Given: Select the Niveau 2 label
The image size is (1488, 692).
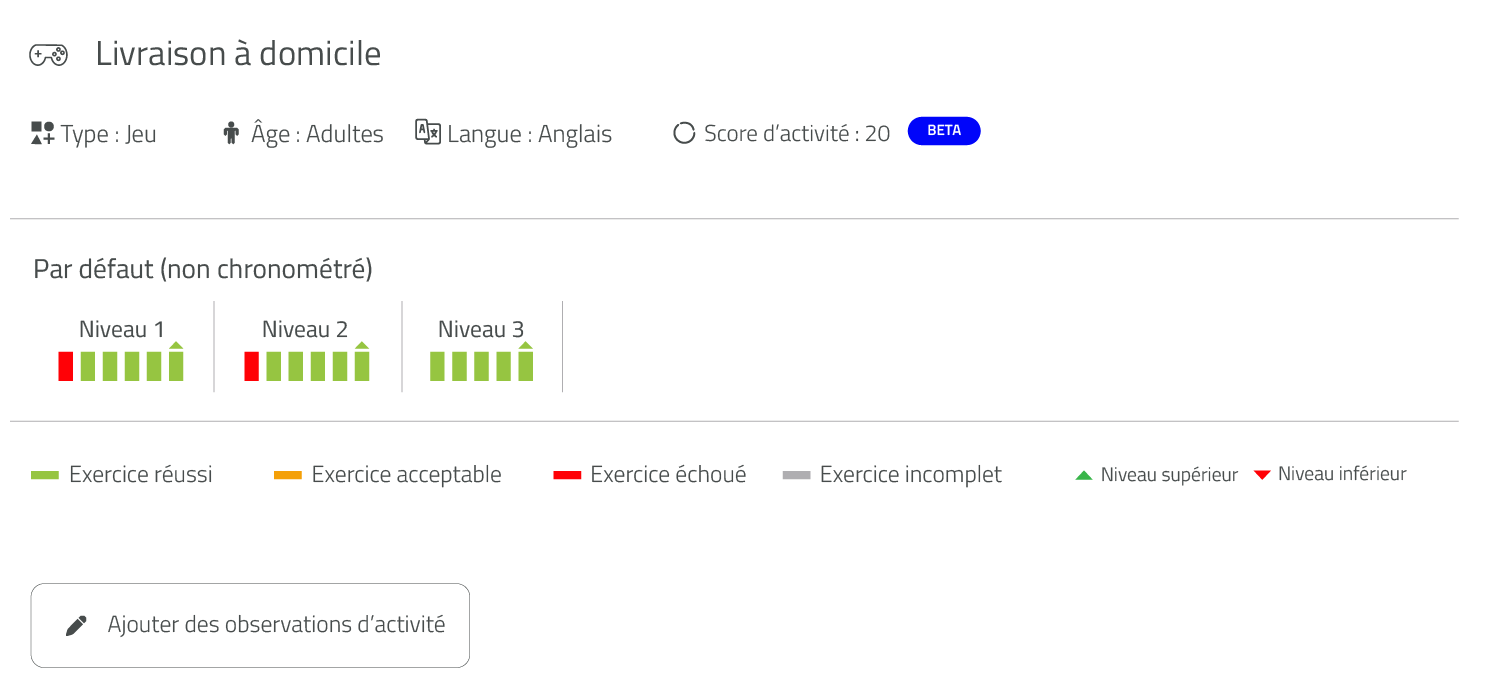Looking at the screenshot, I should point(305,329).
